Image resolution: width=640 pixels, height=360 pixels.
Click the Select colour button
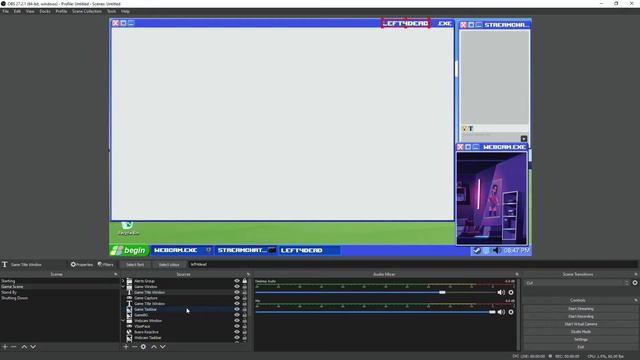(x=169, y=264)
